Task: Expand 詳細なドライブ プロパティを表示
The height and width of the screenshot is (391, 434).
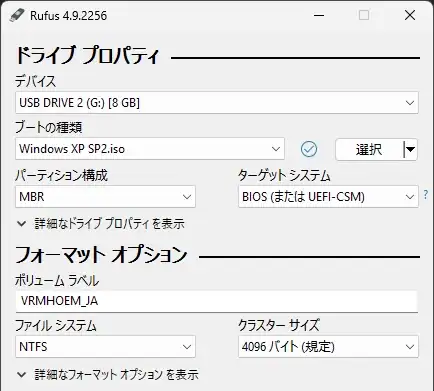Action: [x=101, y=224]
